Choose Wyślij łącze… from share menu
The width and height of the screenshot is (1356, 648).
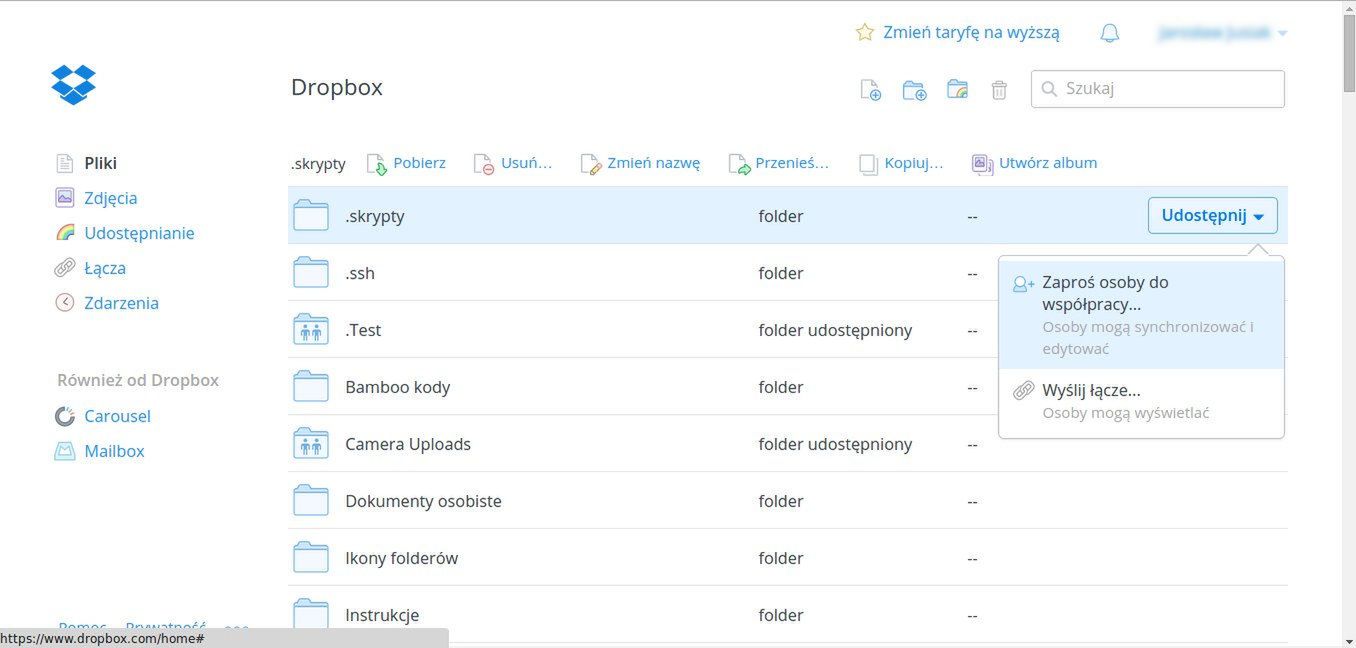1141,401
